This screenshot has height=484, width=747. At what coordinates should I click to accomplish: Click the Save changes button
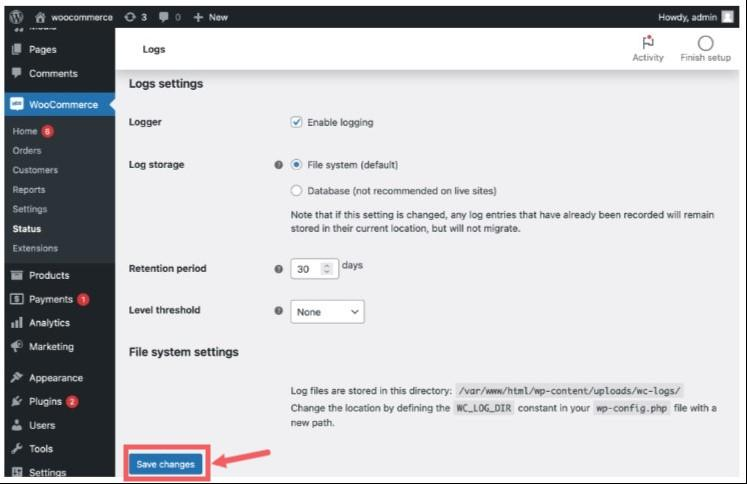tap(166, 464)
